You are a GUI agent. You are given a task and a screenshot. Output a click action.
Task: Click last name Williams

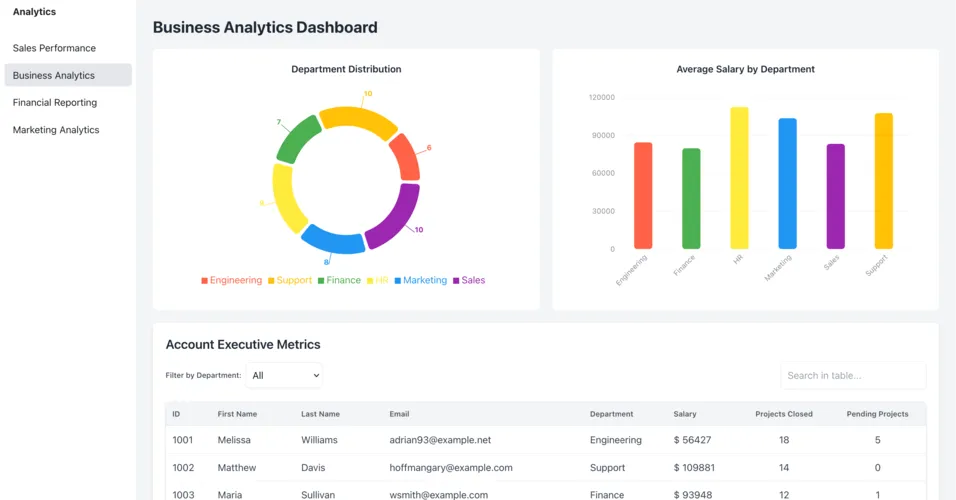(319, 440)
